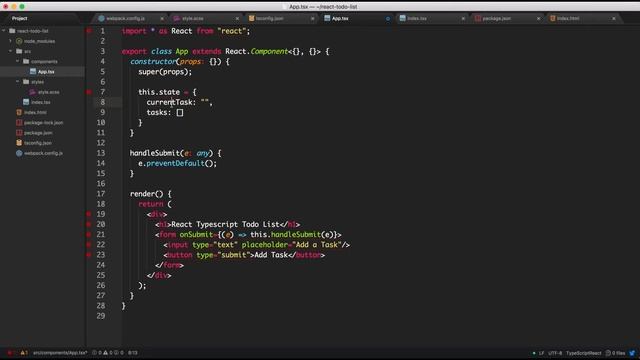
Task: Click the src folder icon
Action: [x=19, y=51]
